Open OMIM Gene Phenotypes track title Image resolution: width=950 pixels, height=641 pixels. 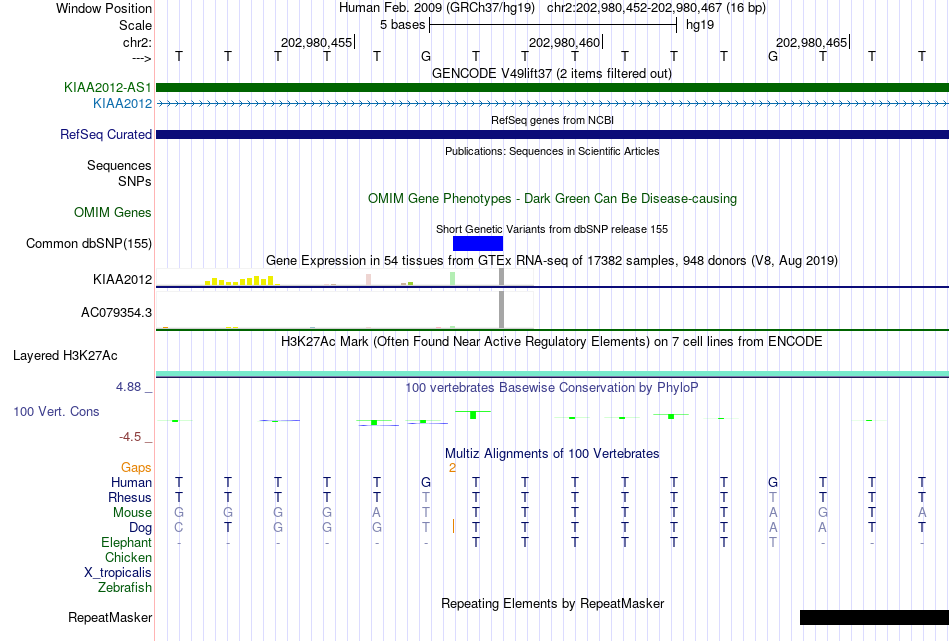(552, 199)
